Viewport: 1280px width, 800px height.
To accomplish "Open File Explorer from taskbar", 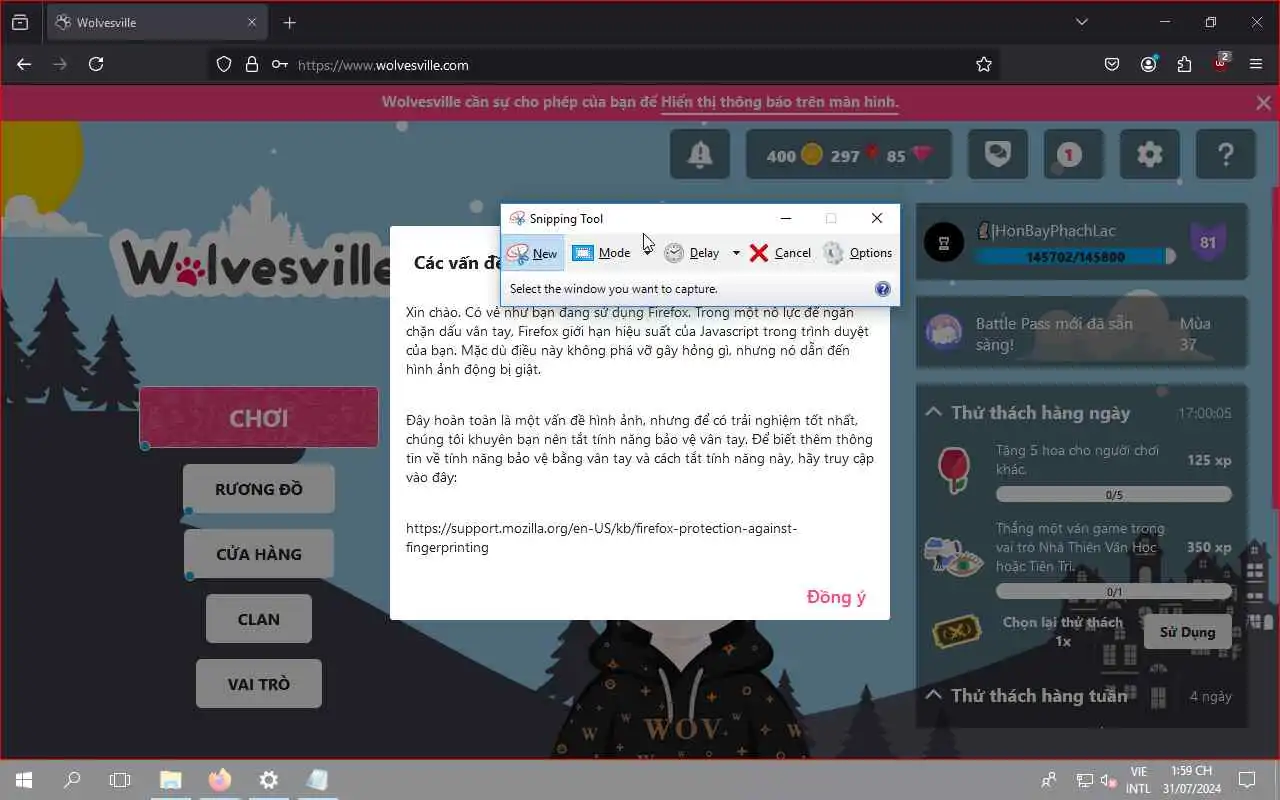I will coord(171,780).
